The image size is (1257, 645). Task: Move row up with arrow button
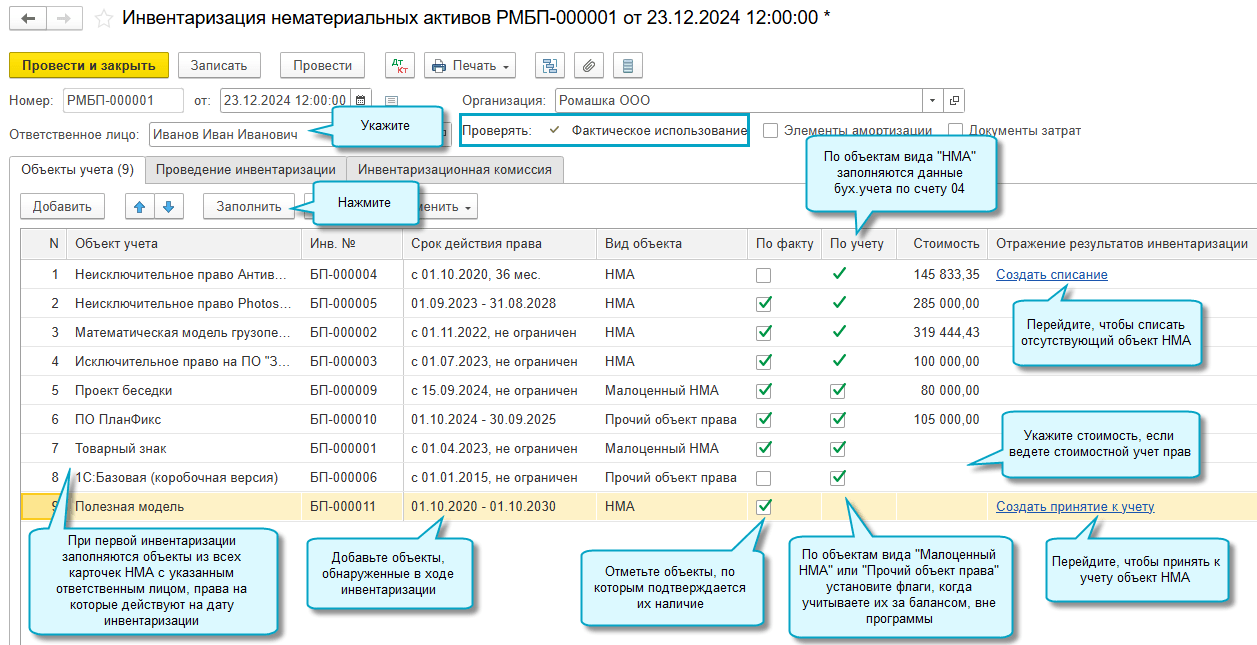[140, 207]
